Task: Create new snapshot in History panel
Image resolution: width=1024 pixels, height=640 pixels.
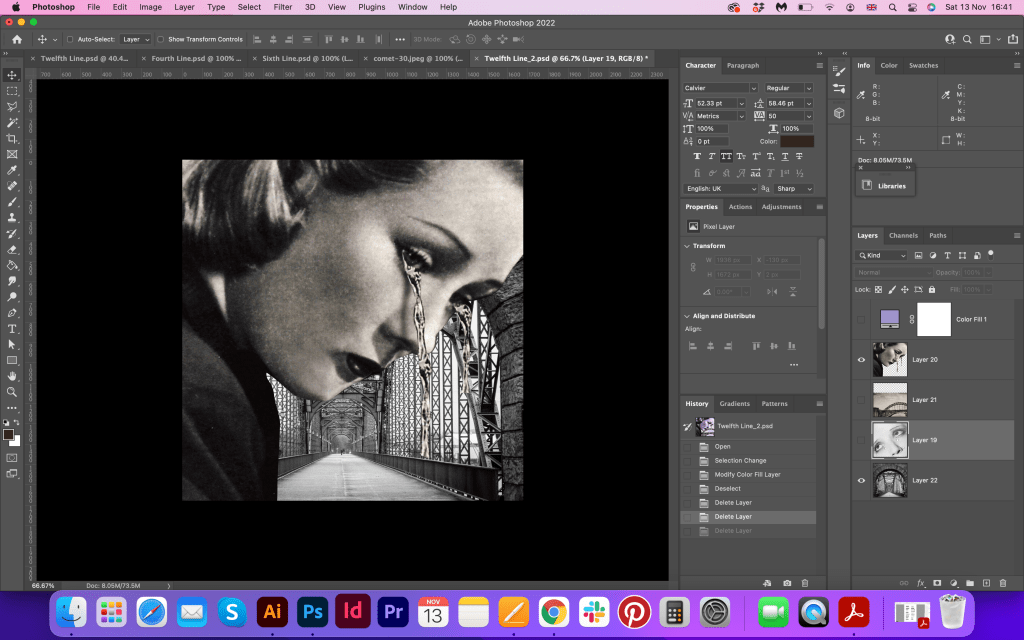Action: [787, 582]
